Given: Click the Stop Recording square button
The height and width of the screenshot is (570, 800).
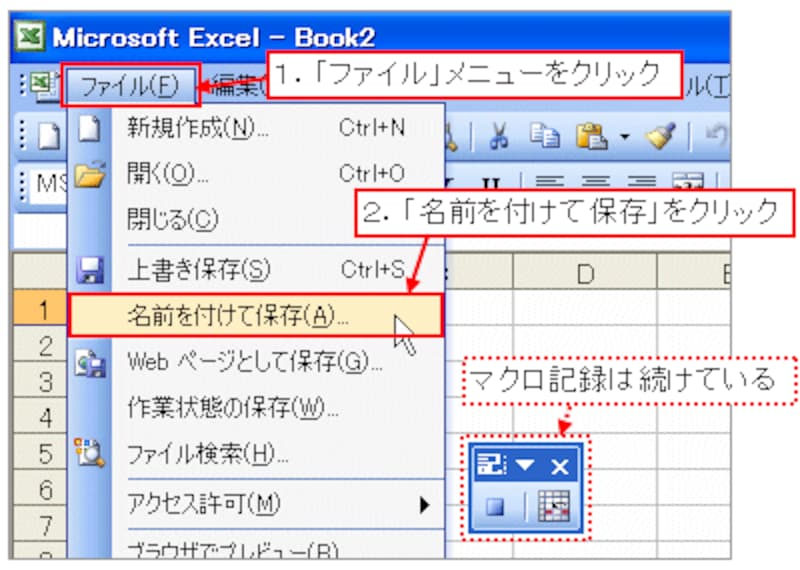Looking at the screenshot, I should 494,507.
